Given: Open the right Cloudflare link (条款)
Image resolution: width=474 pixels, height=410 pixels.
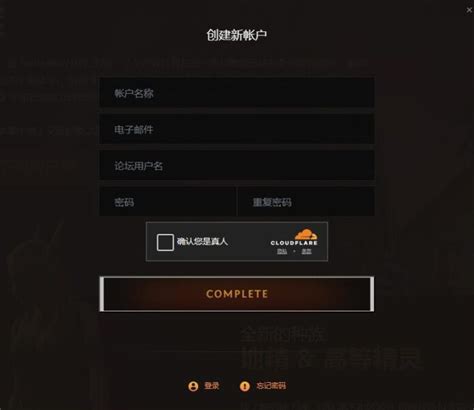Looking at the screenshot, I should coord(306,251).
